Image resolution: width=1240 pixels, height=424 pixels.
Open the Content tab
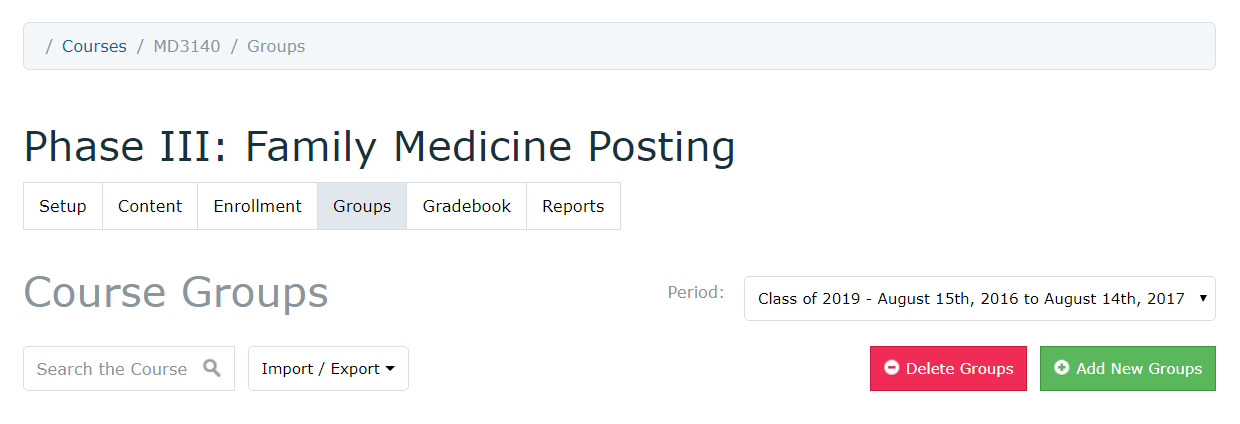(x=150, y=206)
